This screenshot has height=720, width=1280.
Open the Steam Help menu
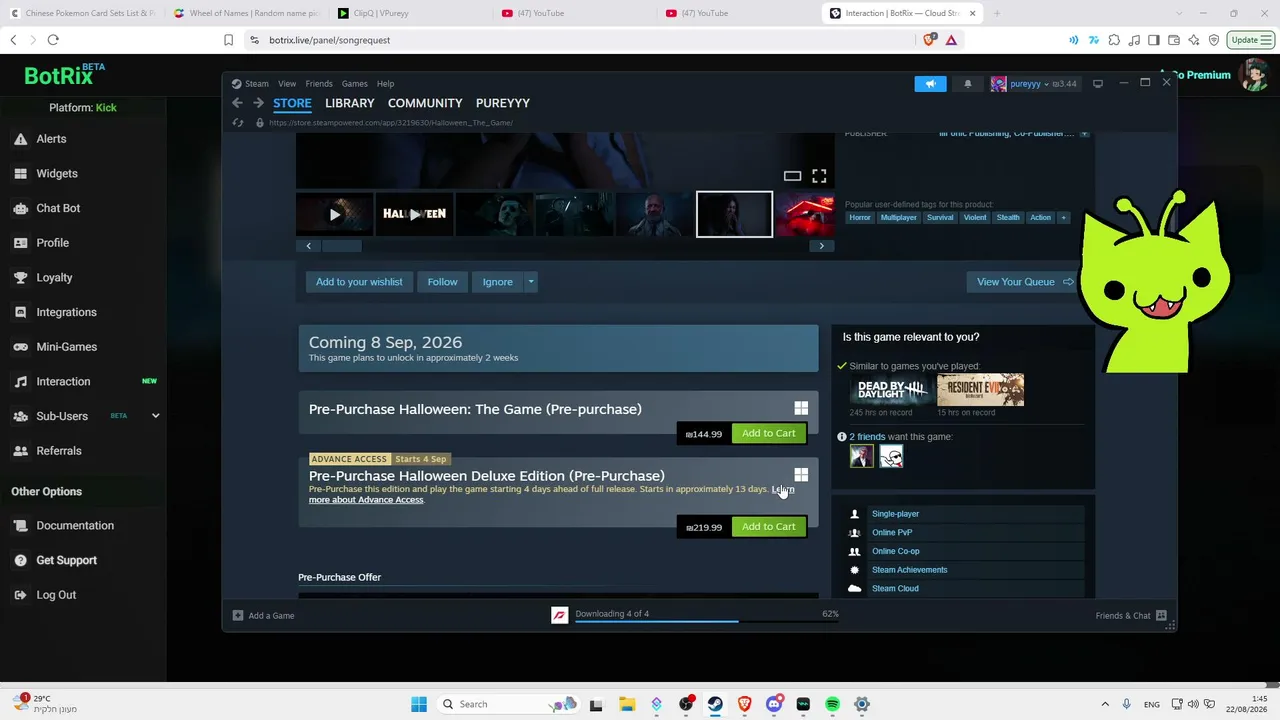point(385,84)
